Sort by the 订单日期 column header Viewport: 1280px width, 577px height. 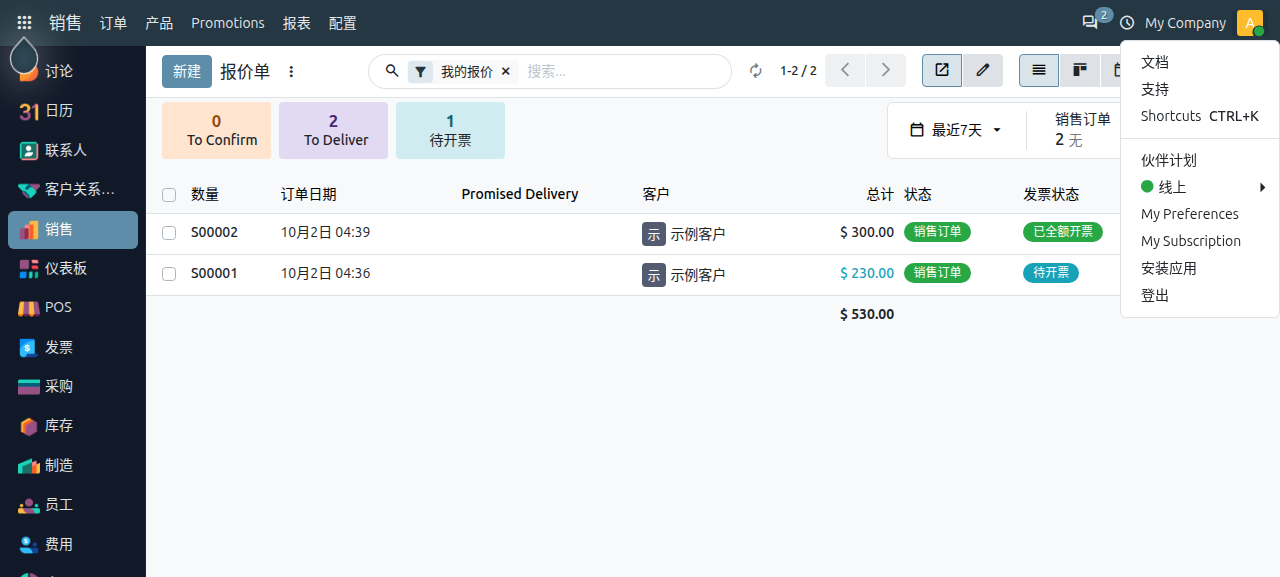309,195
